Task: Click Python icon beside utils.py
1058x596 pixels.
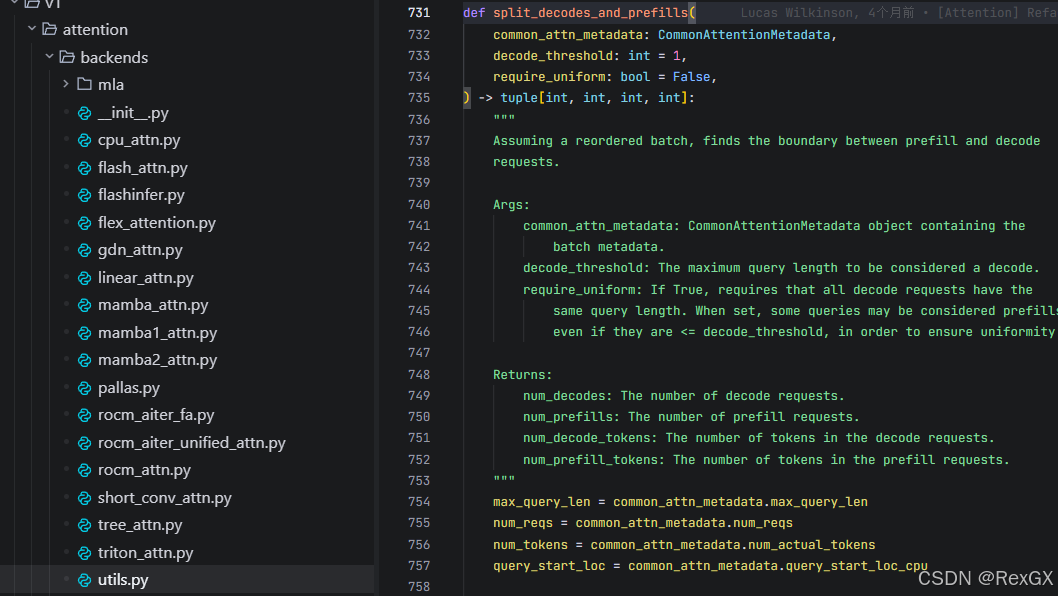Action: pos(84,580)
